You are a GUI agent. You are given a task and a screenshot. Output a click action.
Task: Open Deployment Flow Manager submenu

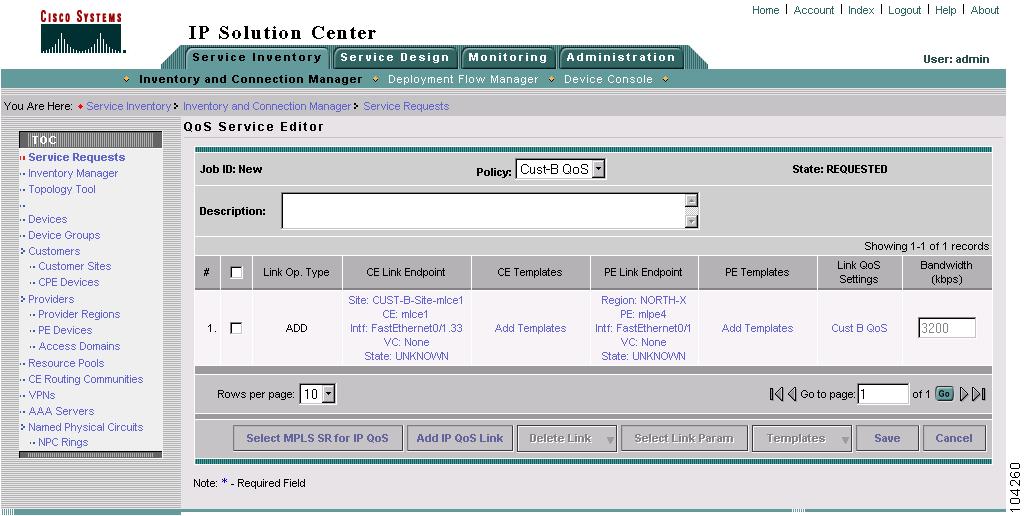coord(463,79)
